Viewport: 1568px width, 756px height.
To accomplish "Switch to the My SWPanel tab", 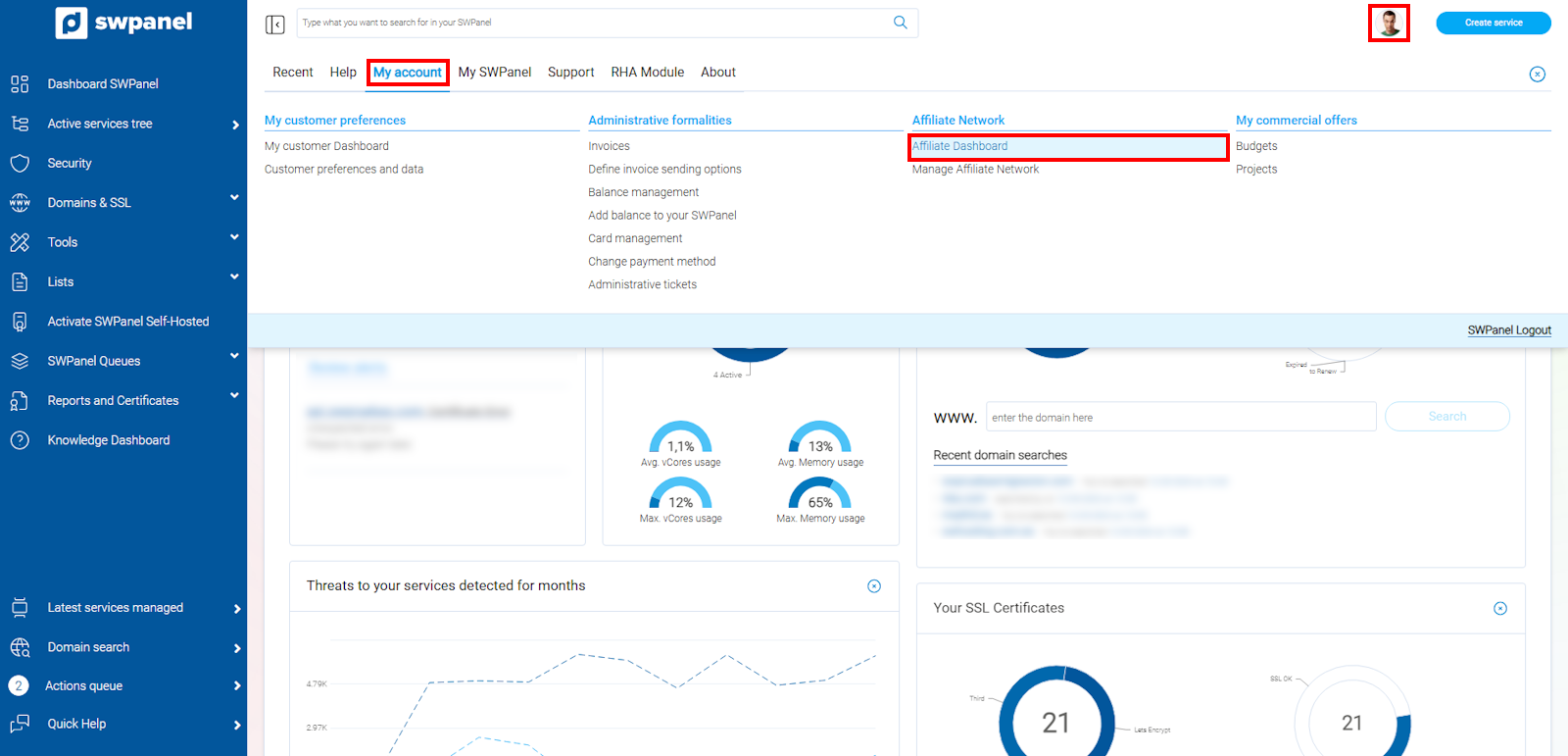I will point(494,73).
